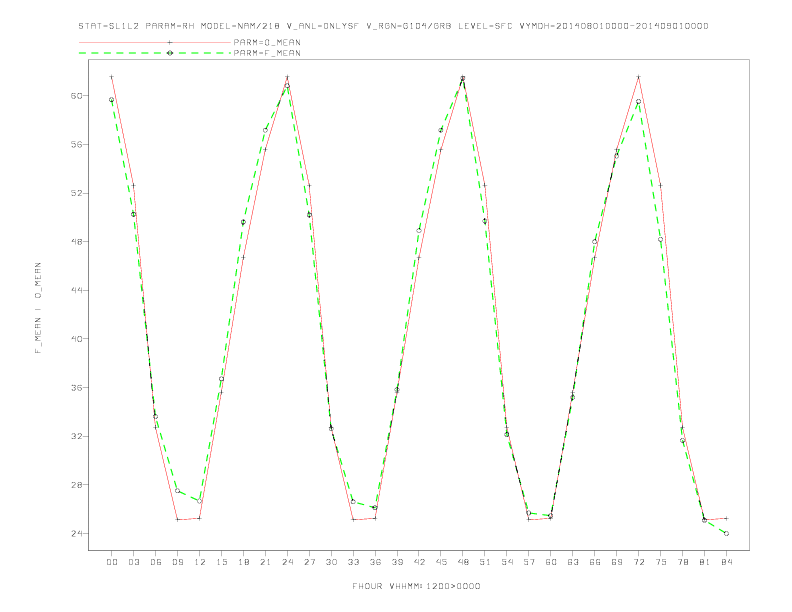Select the F_MEAN circle data point at hour 72
Image resolution: width=792 pixels, height=612 pixels.
[638, 101]
